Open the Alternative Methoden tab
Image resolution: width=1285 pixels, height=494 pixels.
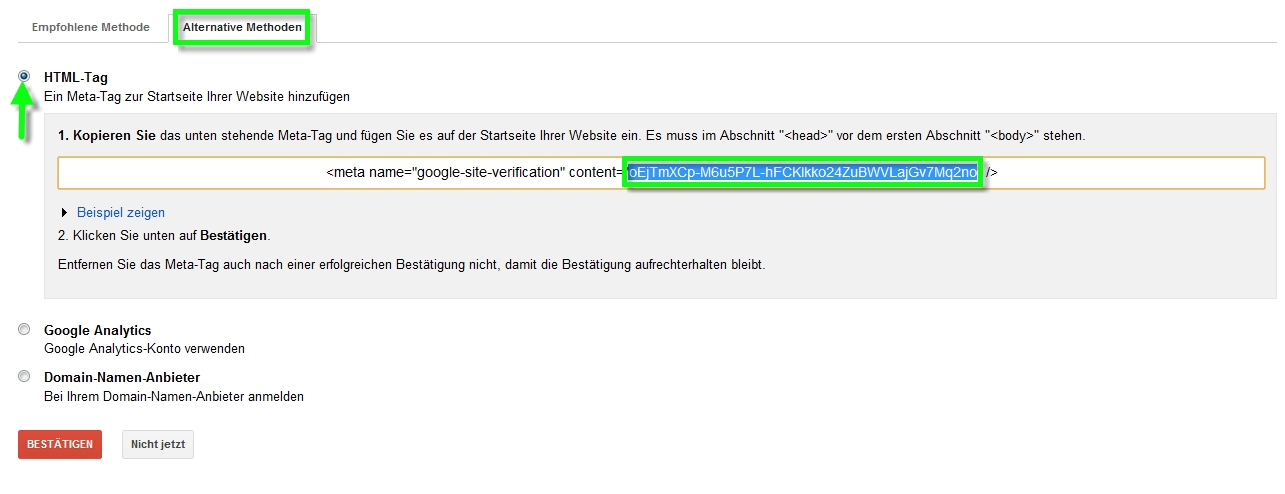coord(242,27)
